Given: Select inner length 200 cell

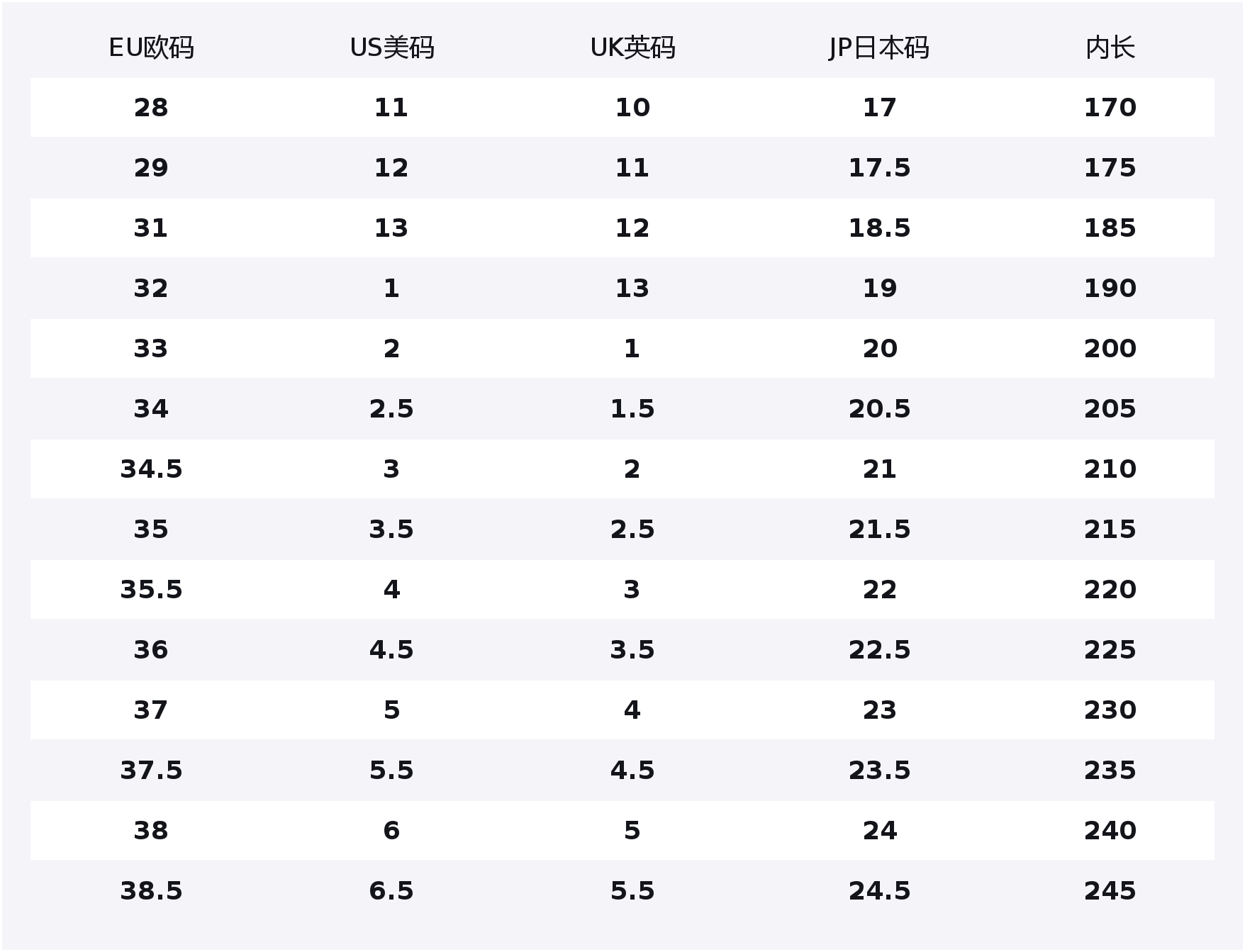Looking at the screenshot, I should coord(1110,349).
